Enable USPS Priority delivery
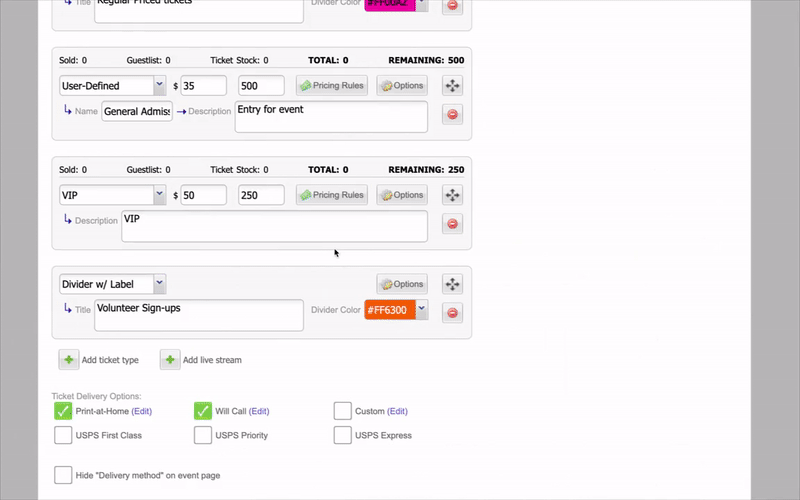The image size is (800, 500). (203, 435)
